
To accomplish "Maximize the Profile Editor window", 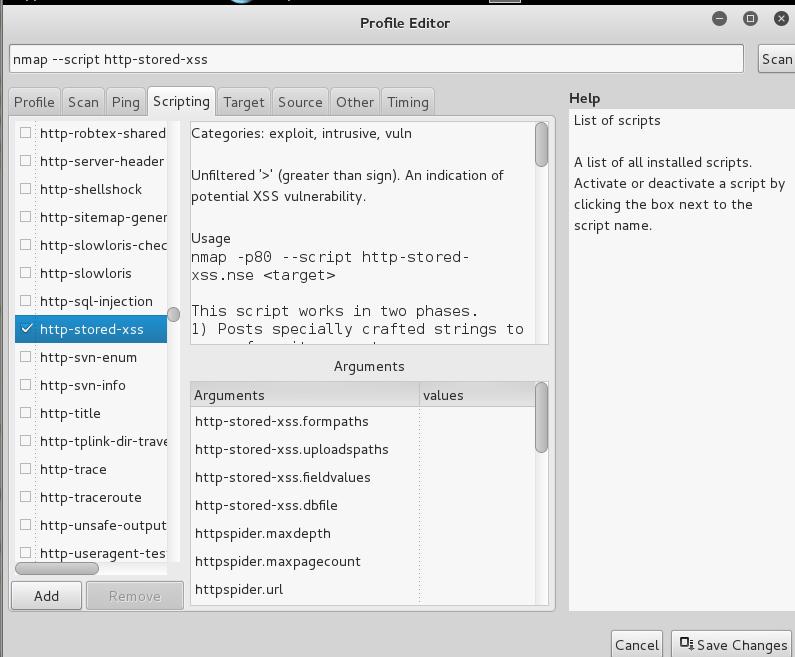I will (x=750, y=19).
